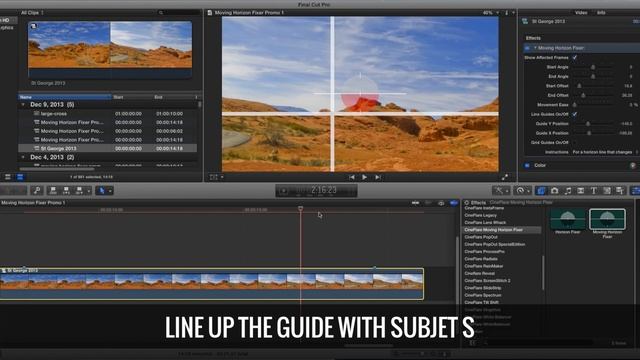Open the viewer zoom percentage menu
640x360 pixels.
pyautogui.click(x=491, y=13)
